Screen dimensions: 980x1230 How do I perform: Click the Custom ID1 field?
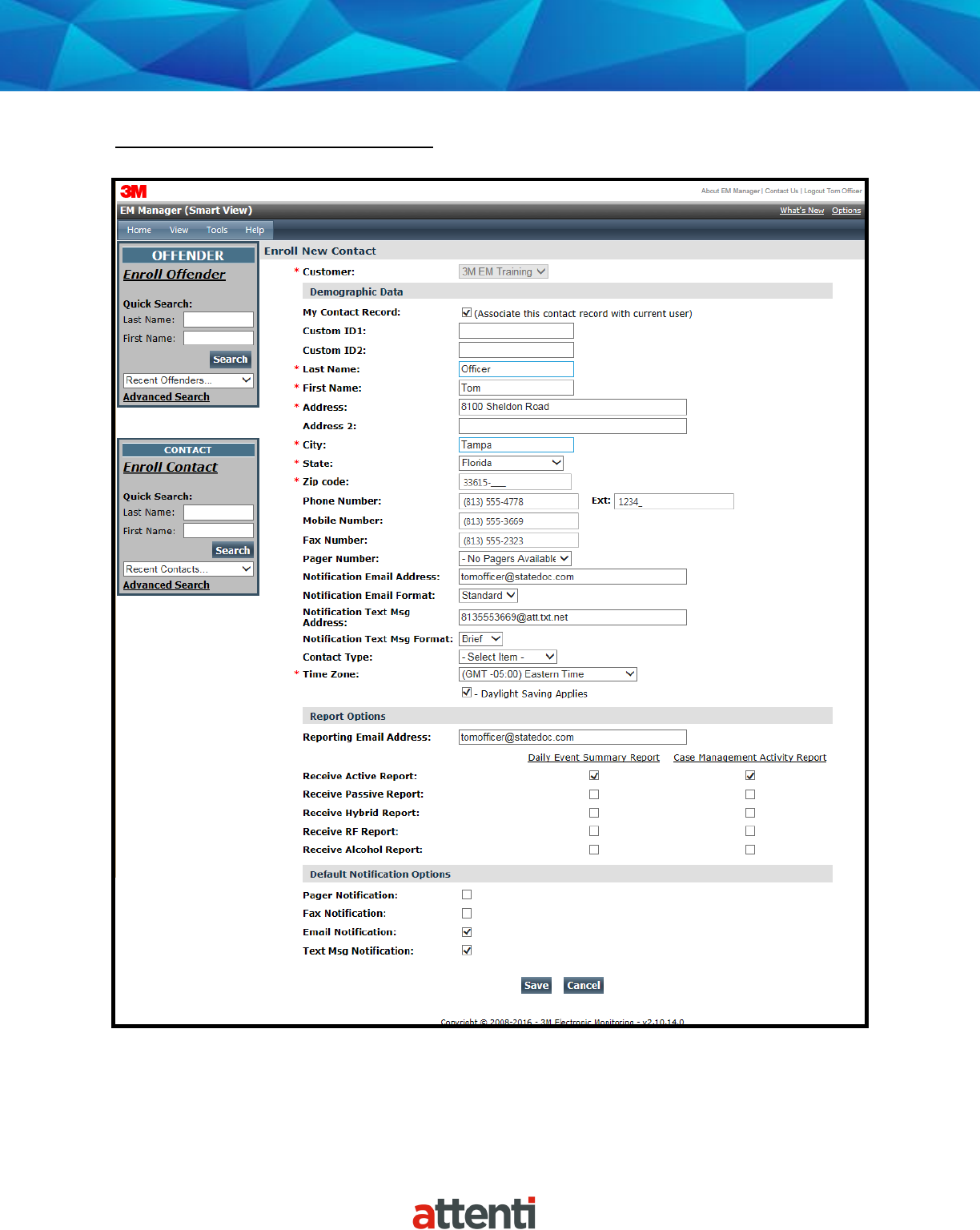coord(516,331)
